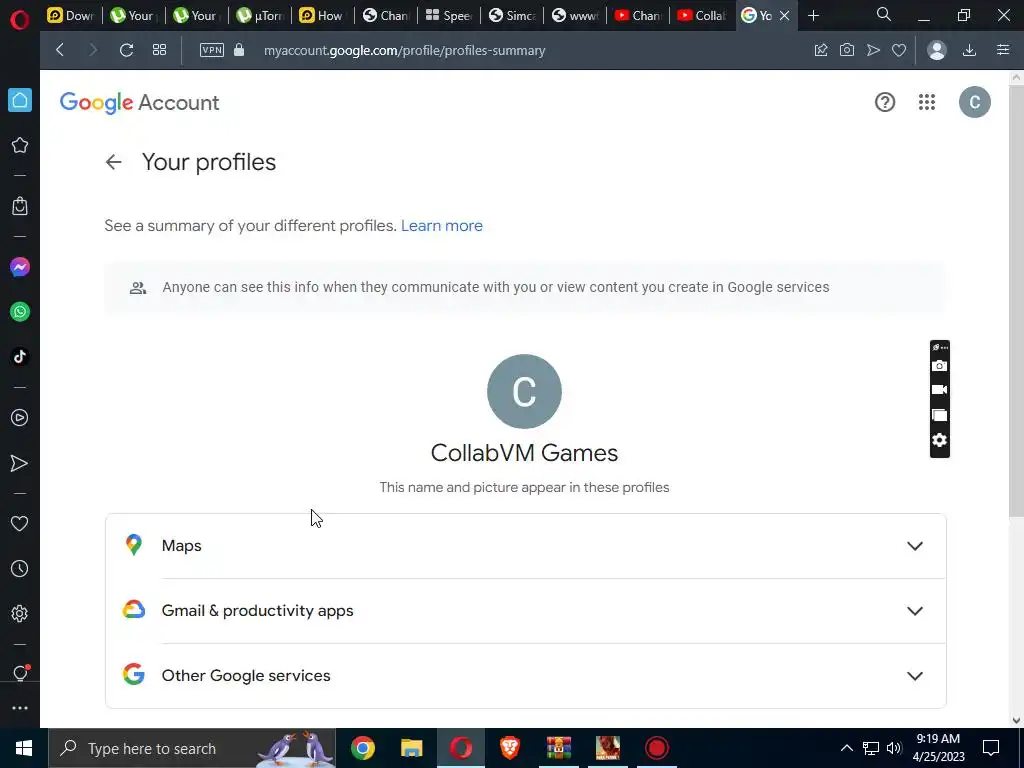Open volume control in system tray
1024x768 pixels.
tap(894, 748)
